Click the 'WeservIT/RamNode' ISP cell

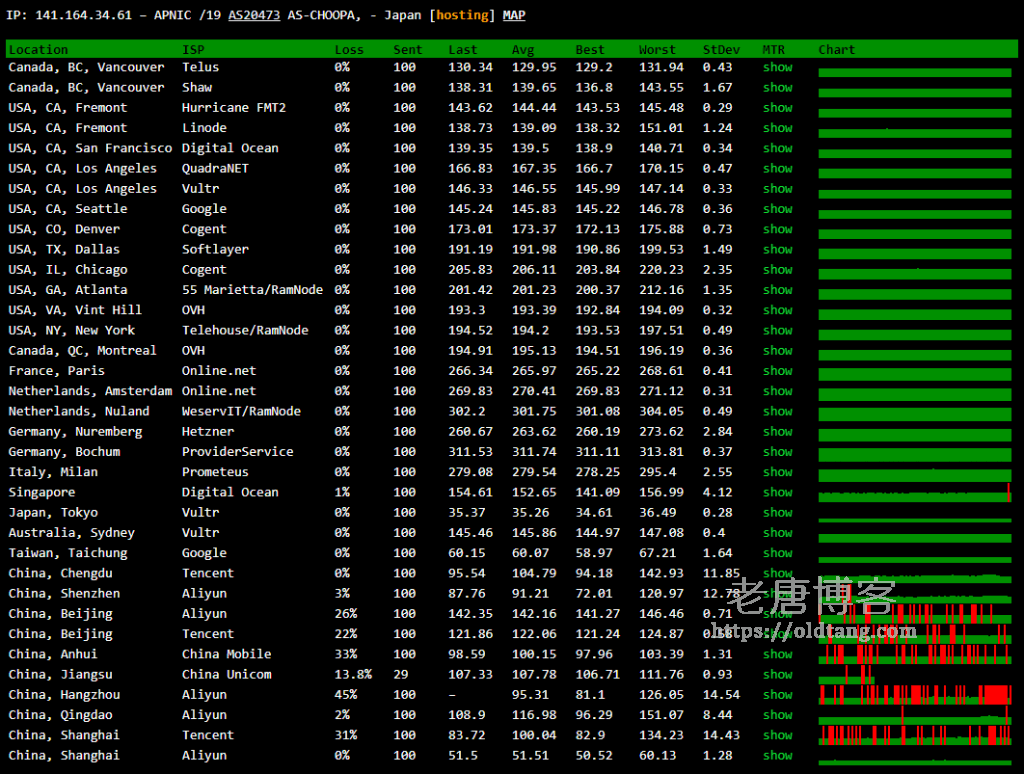coord(242,411)
